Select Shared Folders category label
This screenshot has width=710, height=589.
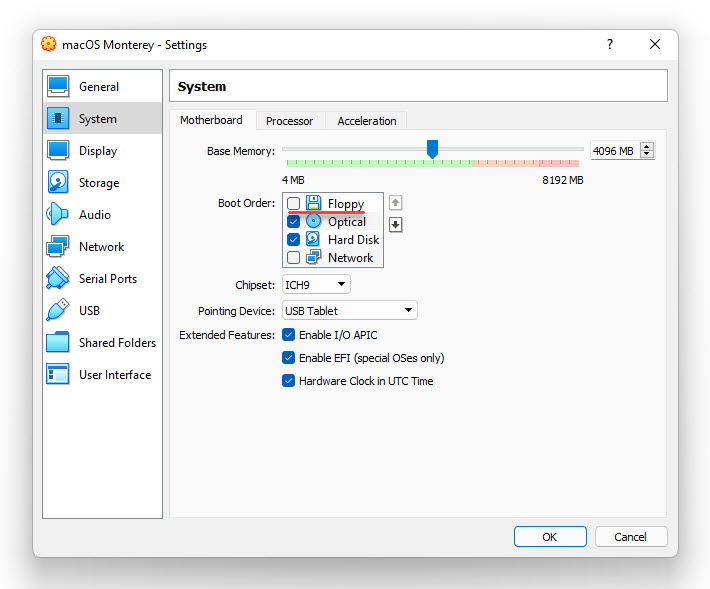[x=117, y=343]
